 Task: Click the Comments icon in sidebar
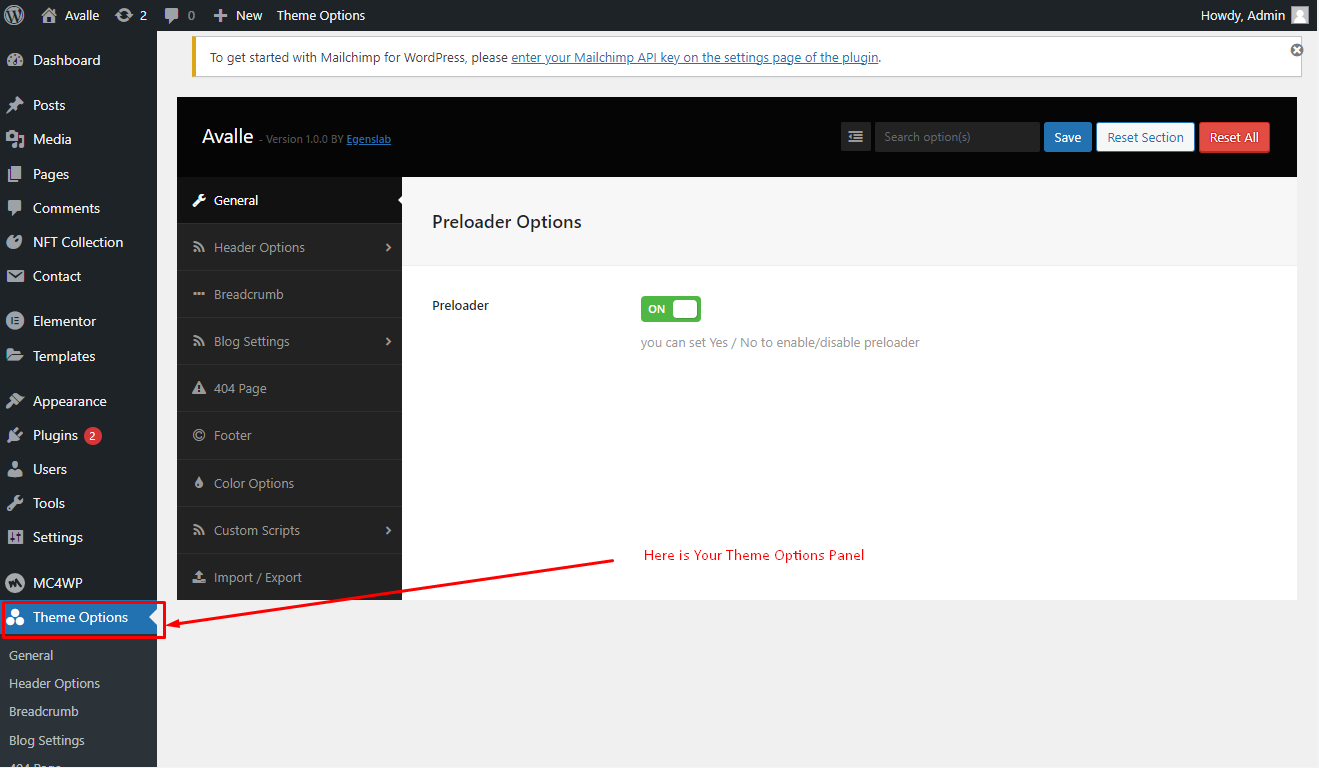[x=15, y=208]
